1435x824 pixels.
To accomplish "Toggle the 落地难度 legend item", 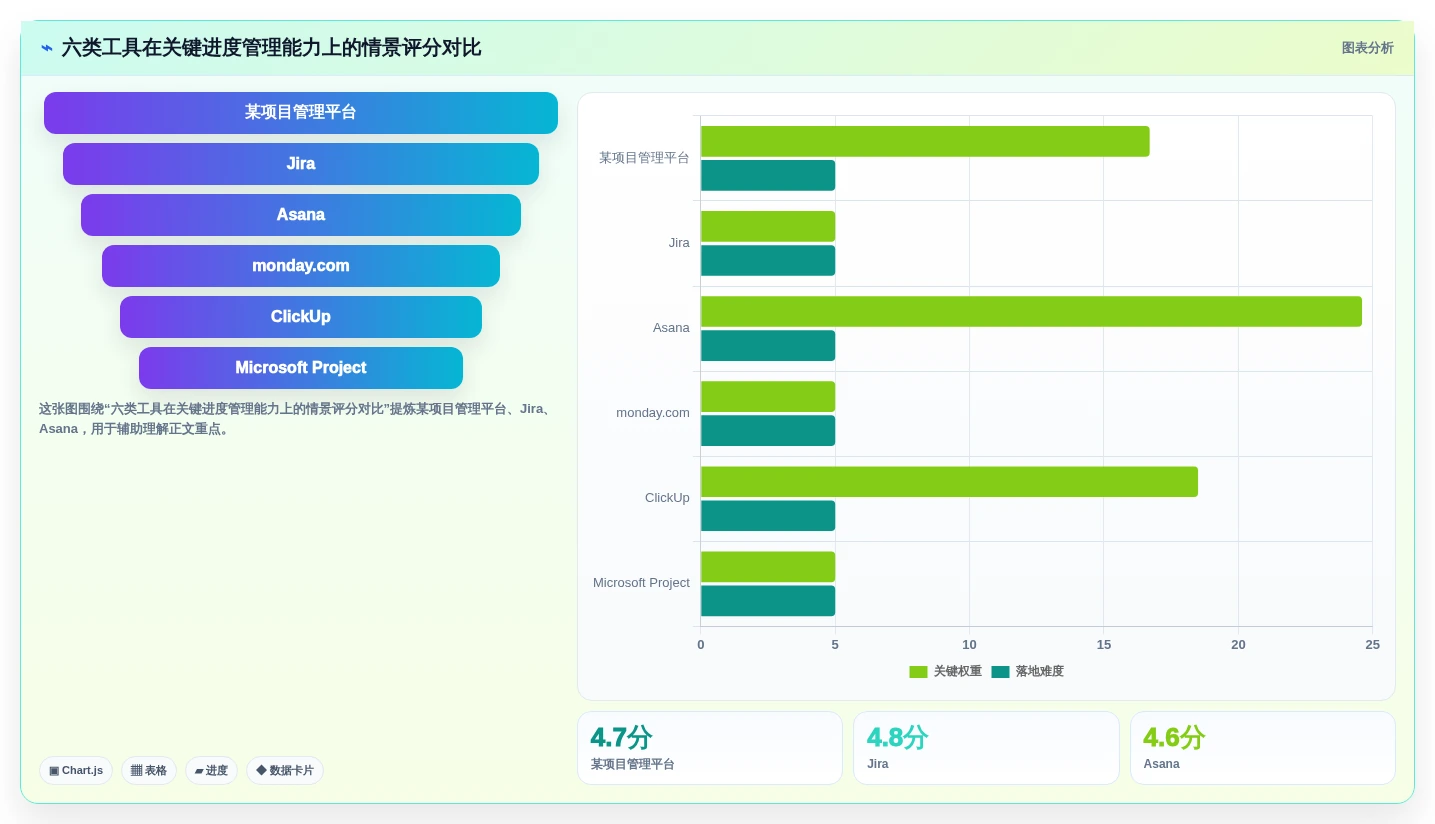I will tap(1027, 672).
